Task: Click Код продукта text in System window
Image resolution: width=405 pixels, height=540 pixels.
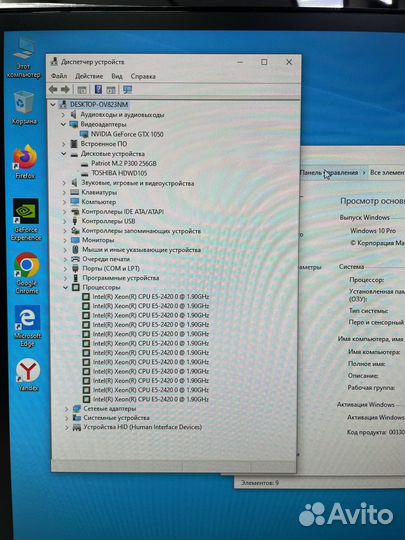Action: coord(376,432)
